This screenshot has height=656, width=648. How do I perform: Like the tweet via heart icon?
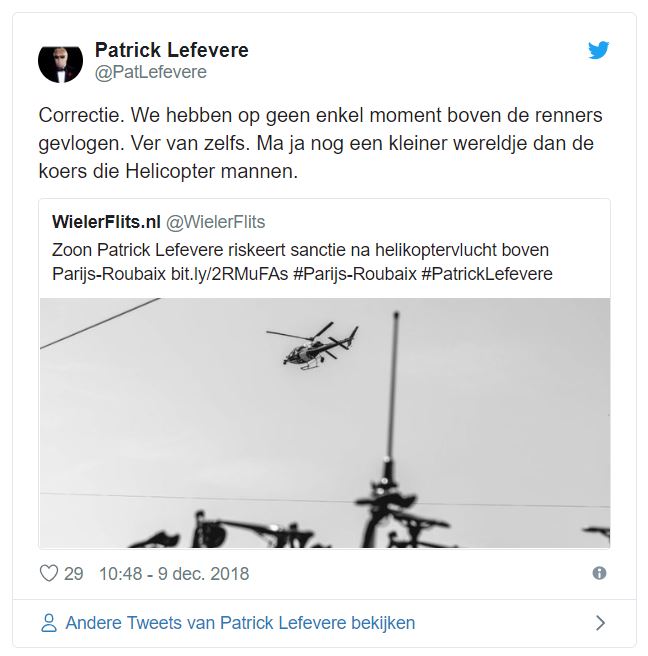[x=49, y=573]
